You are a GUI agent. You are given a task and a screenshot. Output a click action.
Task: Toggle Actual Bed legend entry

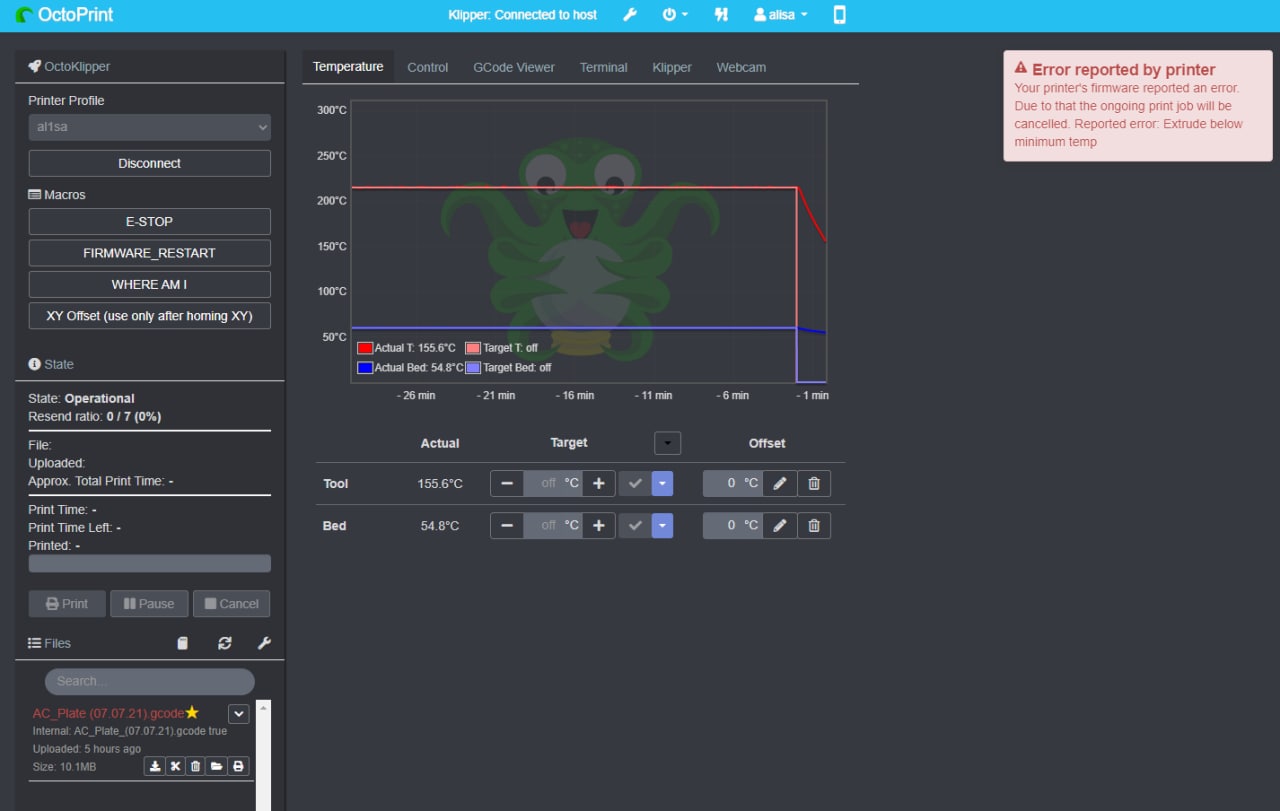411,368
